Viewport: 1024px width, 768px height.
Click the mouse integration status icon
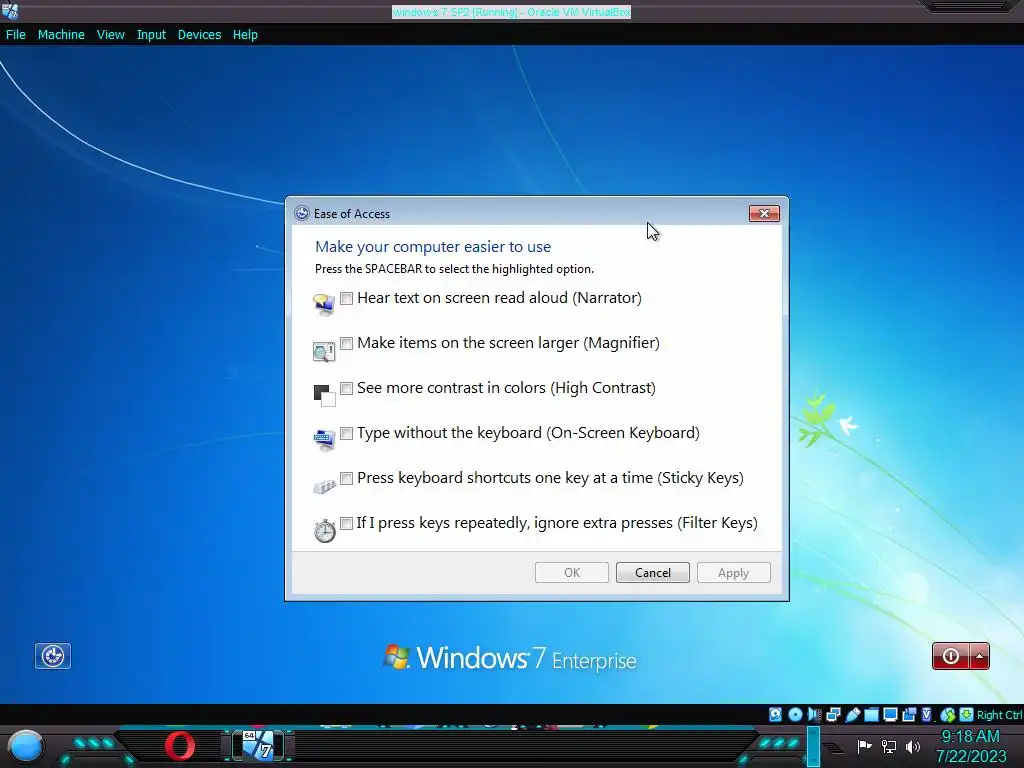coord(948,714)
